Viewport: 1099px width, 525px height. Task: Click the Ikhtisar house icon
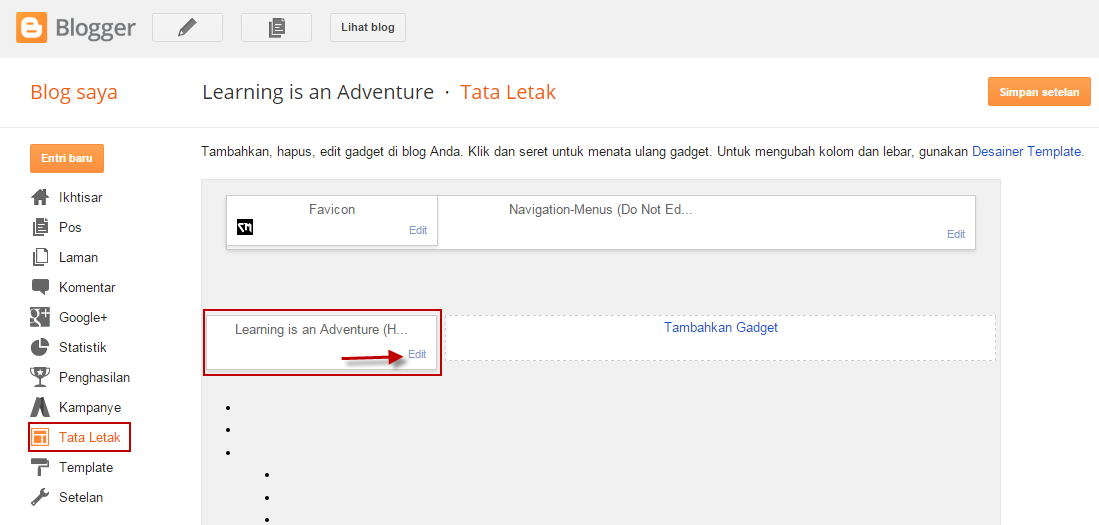40,197
